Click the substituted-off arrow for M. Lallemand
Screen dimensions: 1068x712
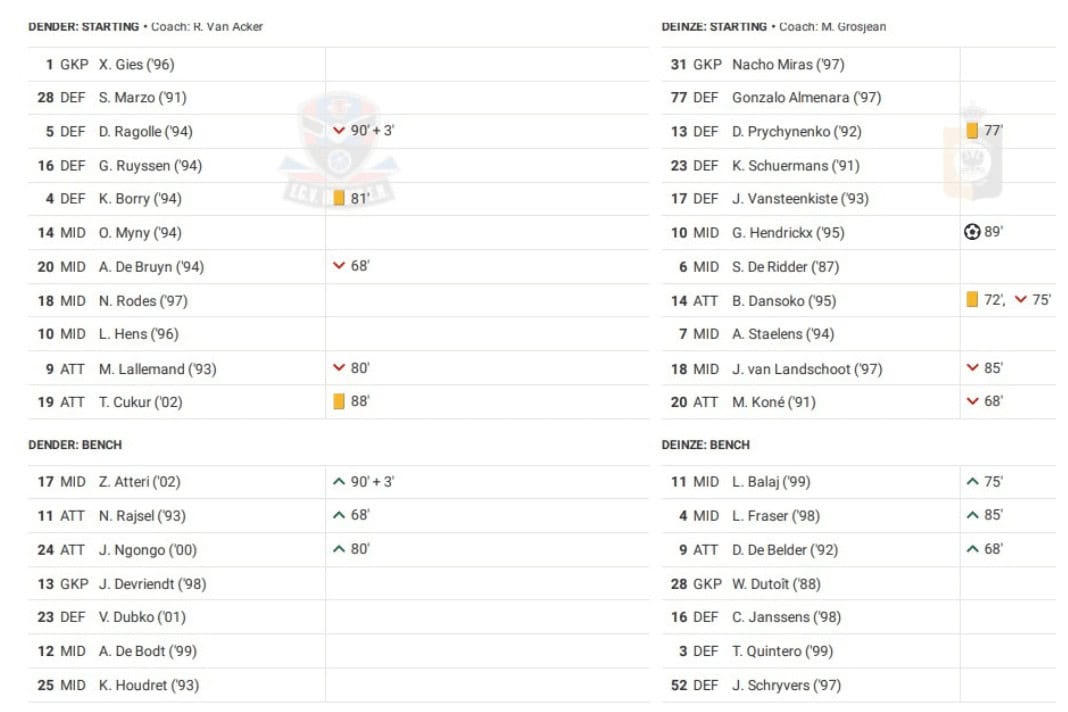pyautogui.click(x=339, y=368)
